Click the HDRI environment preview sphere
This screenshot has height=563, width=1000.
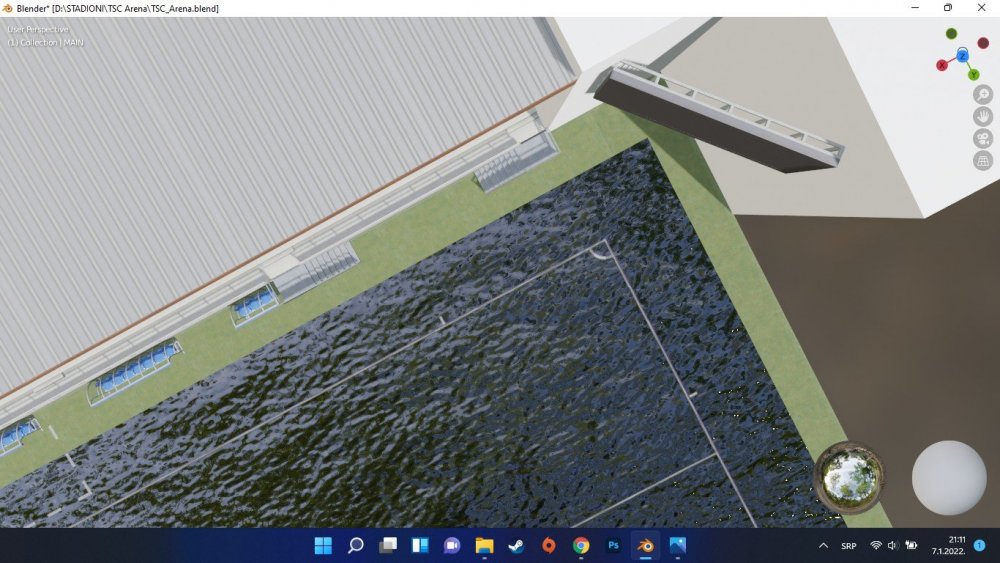[x=850, y=477]
